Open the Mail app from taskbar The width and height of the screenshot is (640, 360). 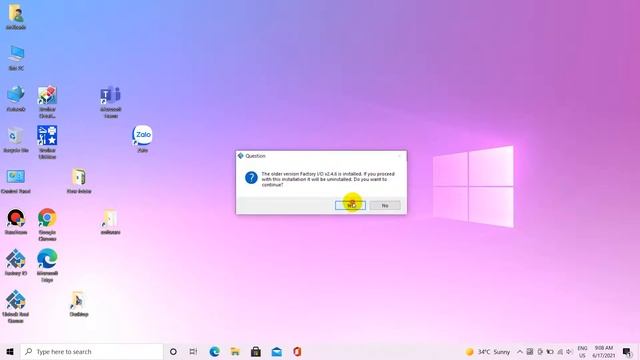tap(277, 351)
